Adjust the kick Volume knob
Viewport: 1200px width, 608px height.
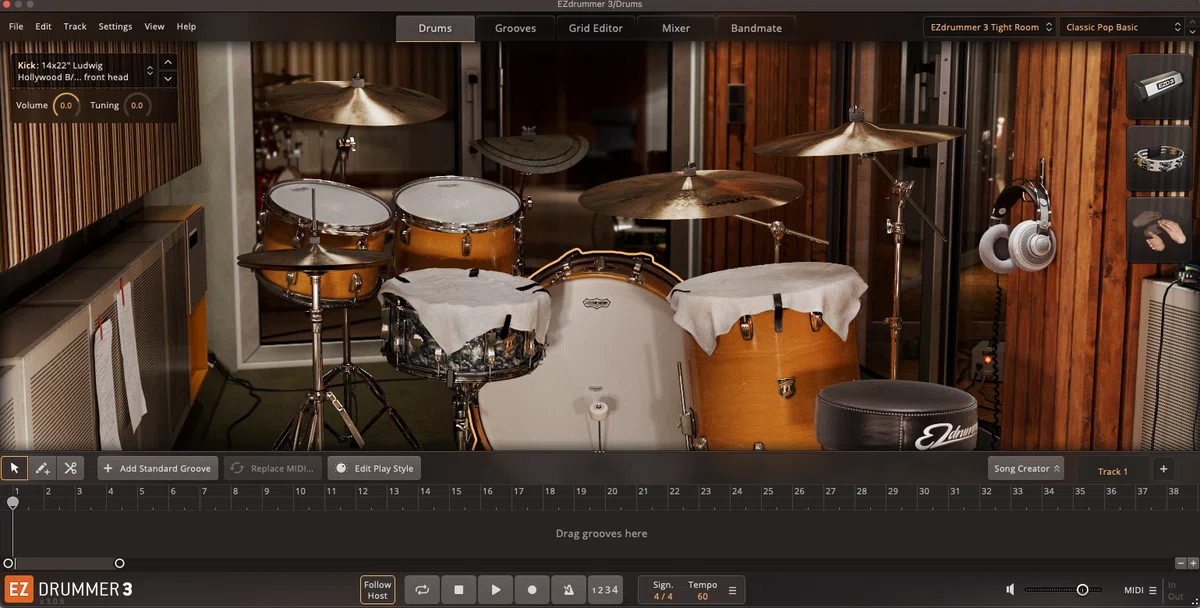click(66, 105)
